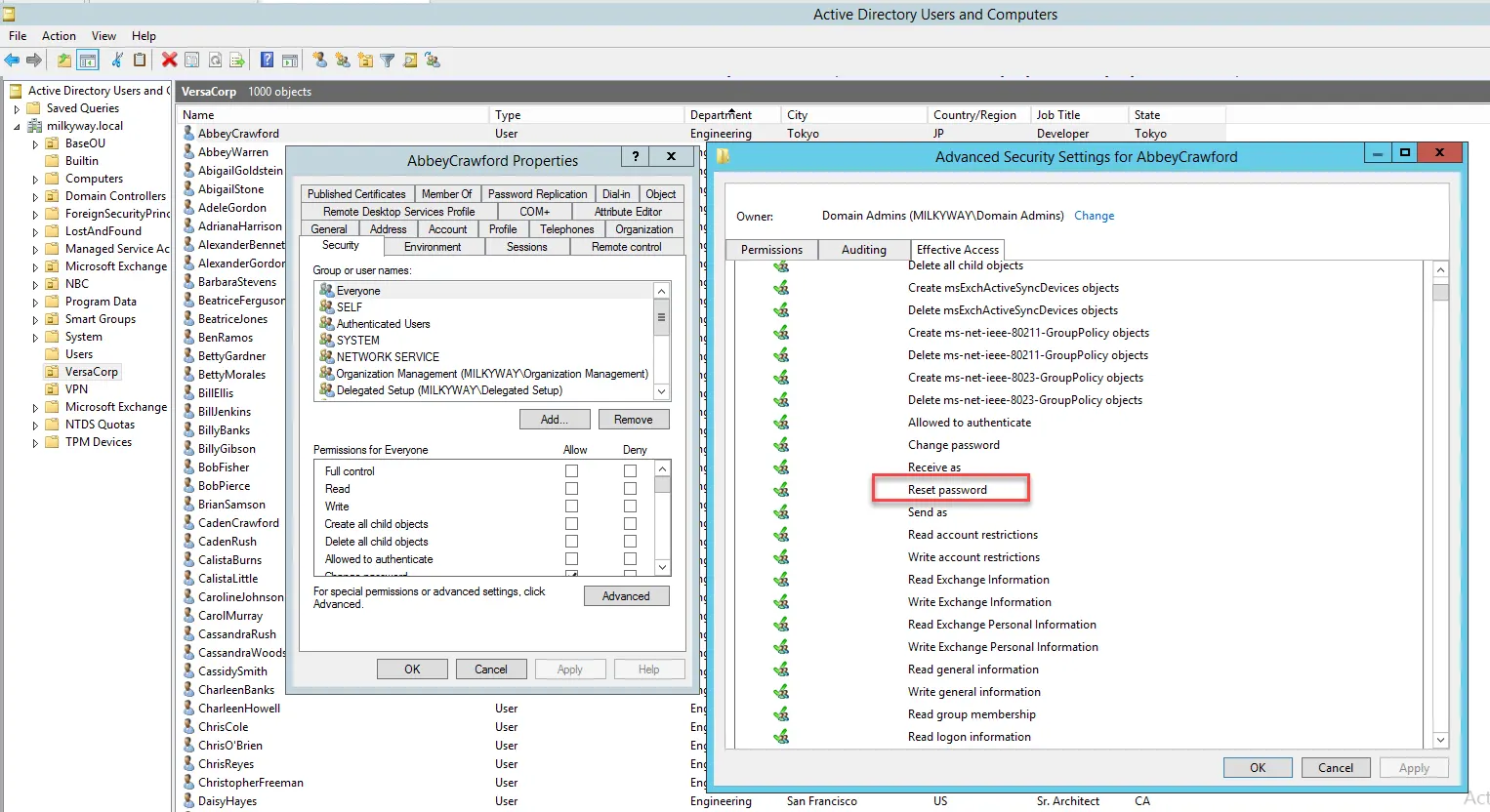Click the red X Delete toolbar icon
Viewport: 1490px width, 812px height.
click(x=169, y=61)
